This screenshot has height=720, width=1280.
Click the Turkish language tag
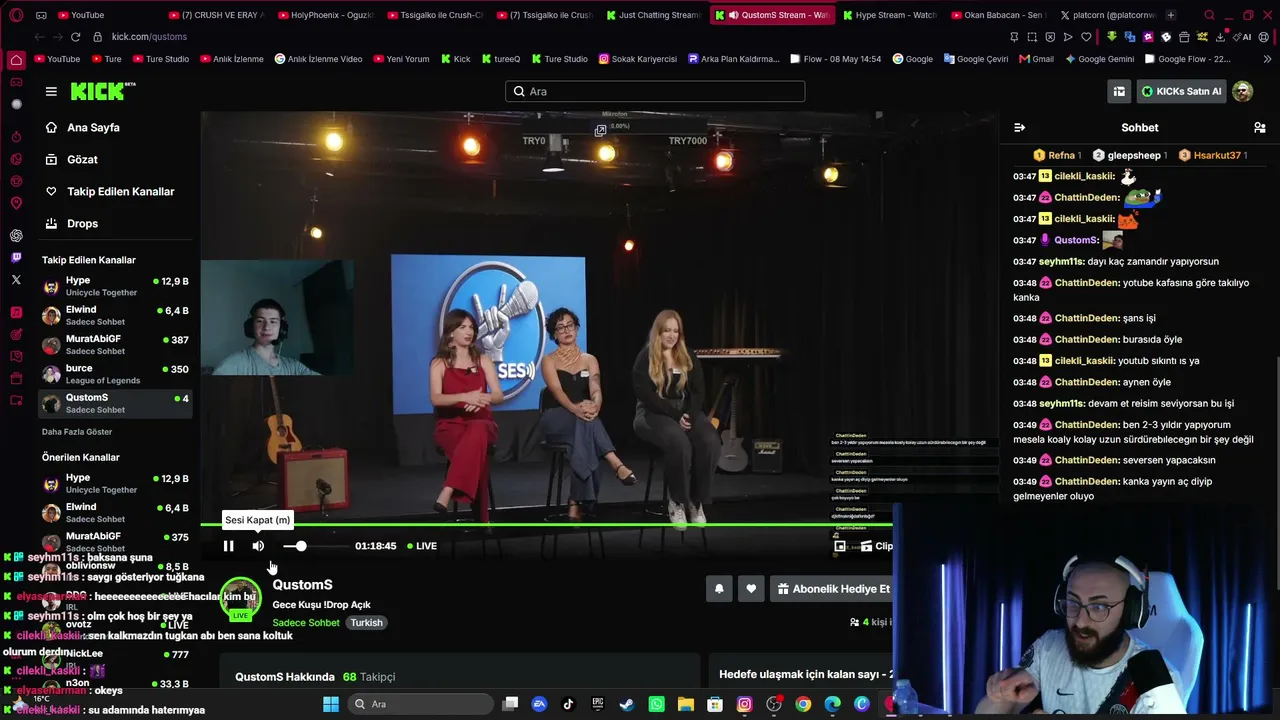point(366,623)
